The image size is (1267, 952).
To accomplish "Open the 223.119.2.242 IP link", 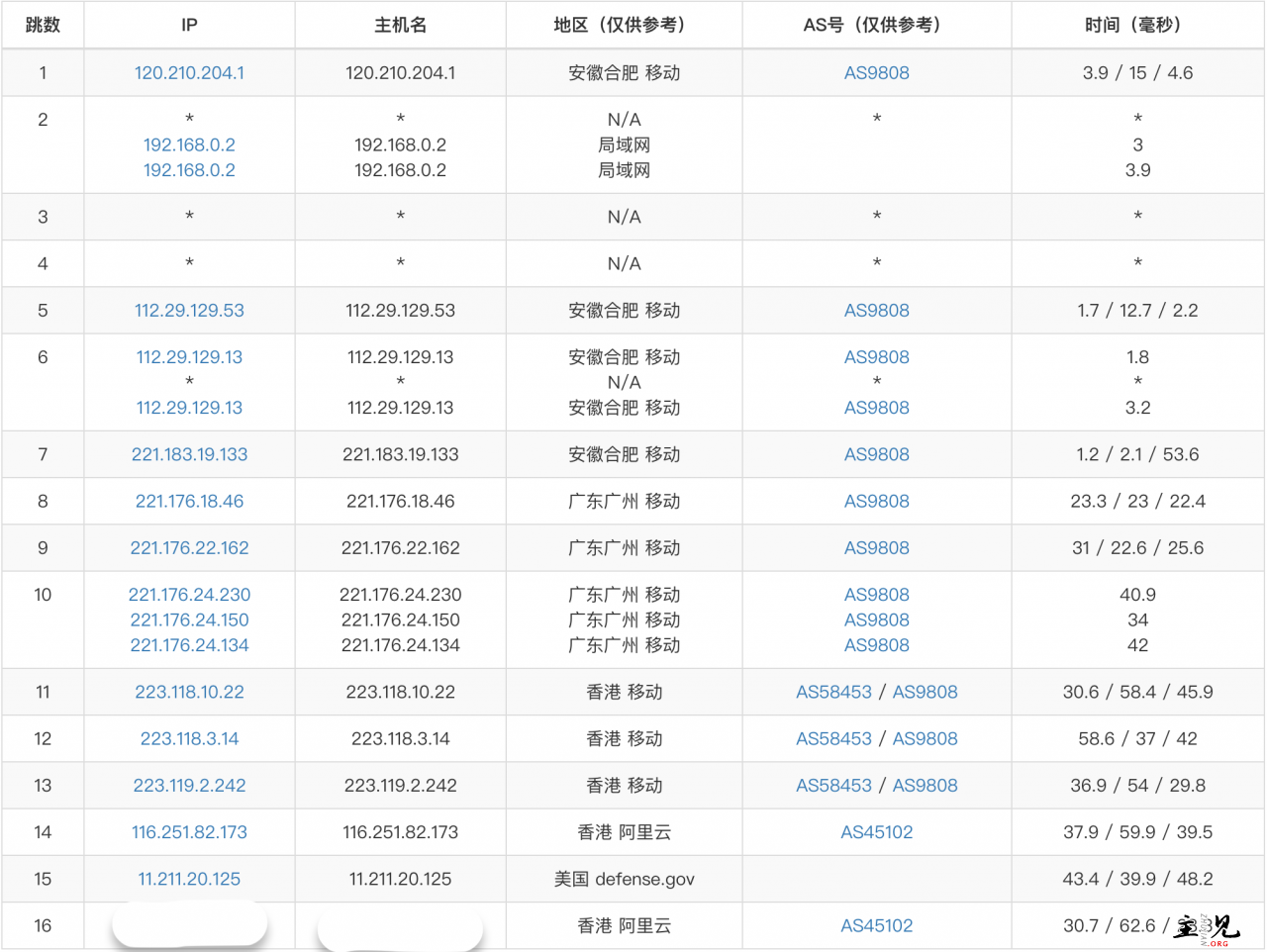I will tap(189, 786).
